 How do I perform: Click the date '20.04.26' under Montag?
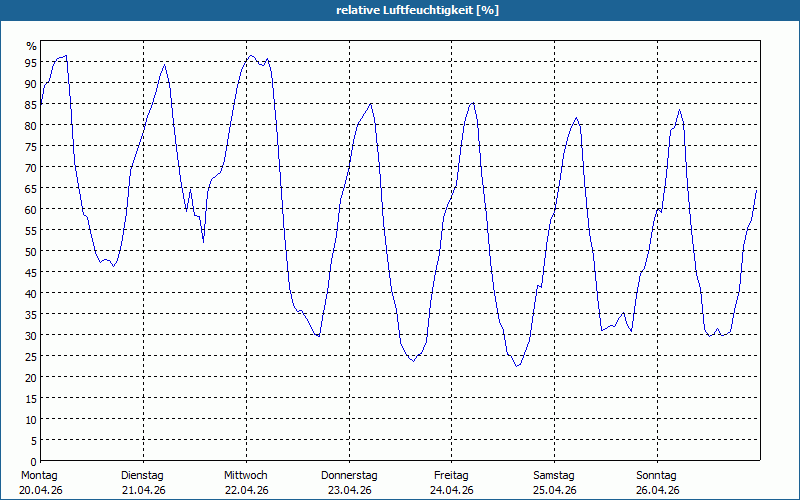[41, 490]
